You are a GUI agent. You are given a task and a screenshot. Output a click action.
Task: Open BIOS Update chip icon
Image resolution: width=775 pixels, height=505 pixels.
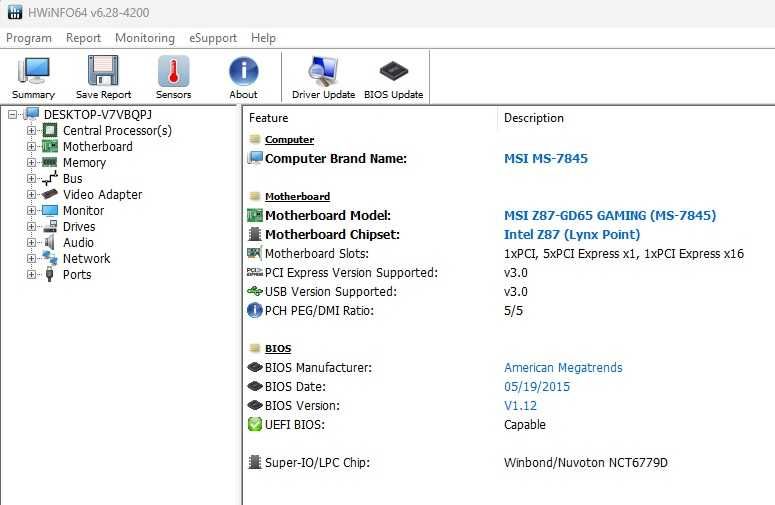click(x=393, y=71)
